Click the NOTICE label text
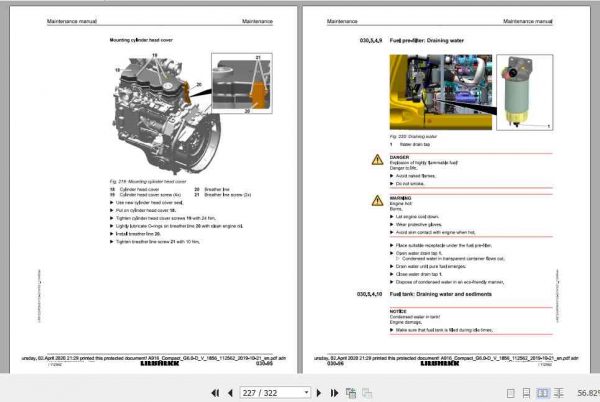The image size is (600, 402). pos(398,311)
